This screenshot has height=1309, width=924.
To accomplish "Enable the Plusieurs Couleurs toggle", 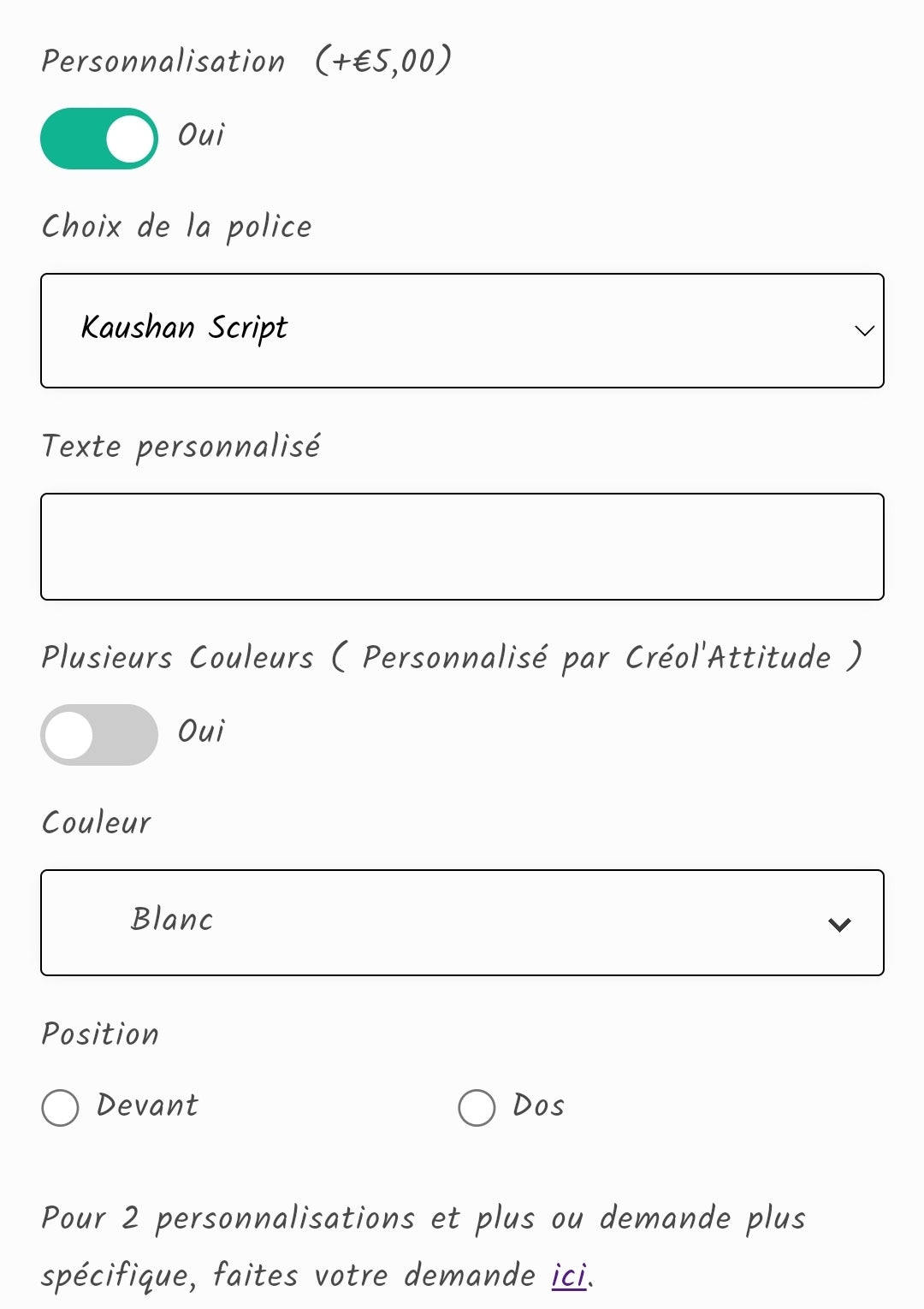I will tap(99, 735).
